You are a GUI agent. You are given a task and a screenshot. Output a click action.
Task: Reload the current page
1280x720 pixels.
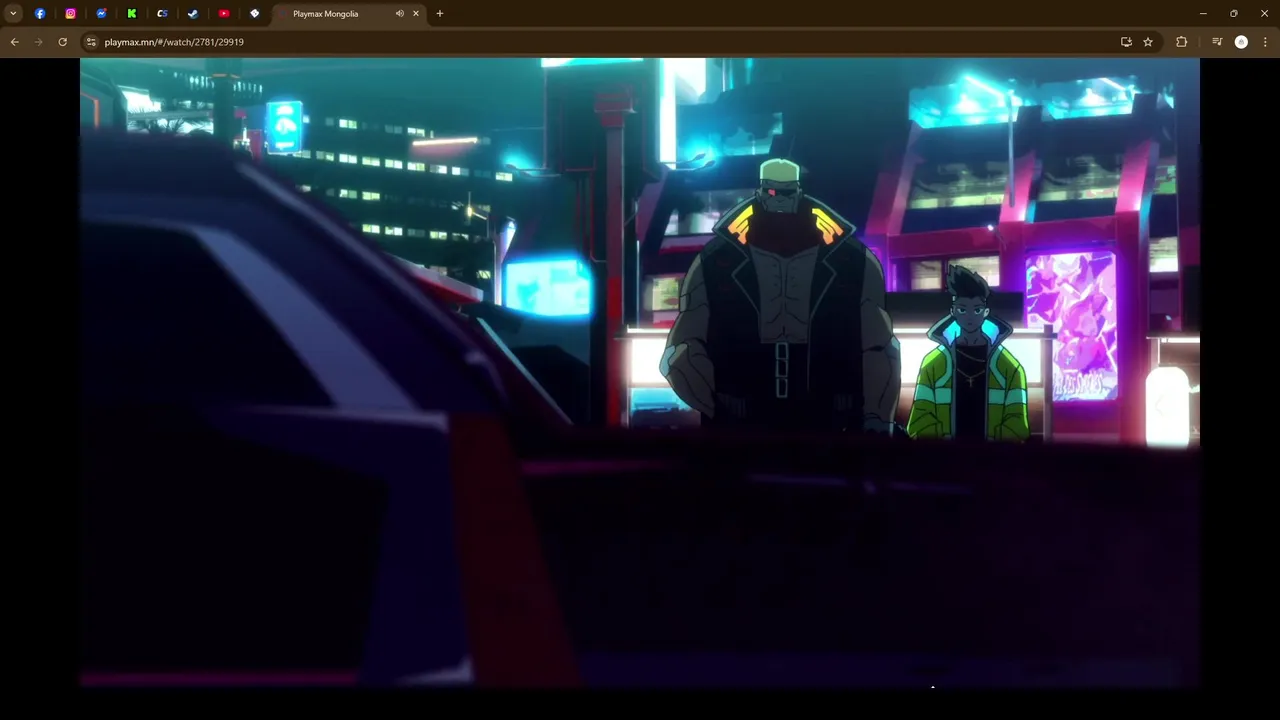pyautogui.click(x=63, y=42)
